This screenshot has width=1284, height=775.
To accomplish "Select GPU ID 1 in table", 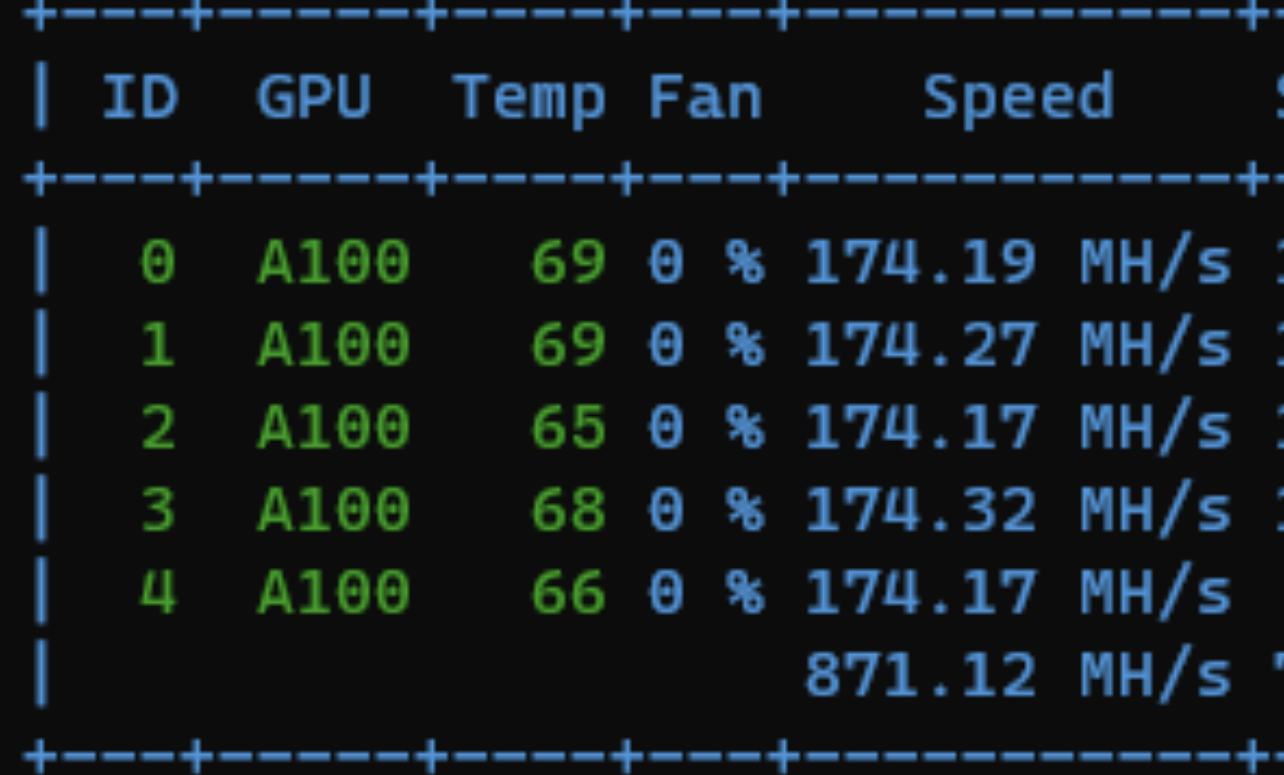I will pyautogui.click(x=158, y=346).
